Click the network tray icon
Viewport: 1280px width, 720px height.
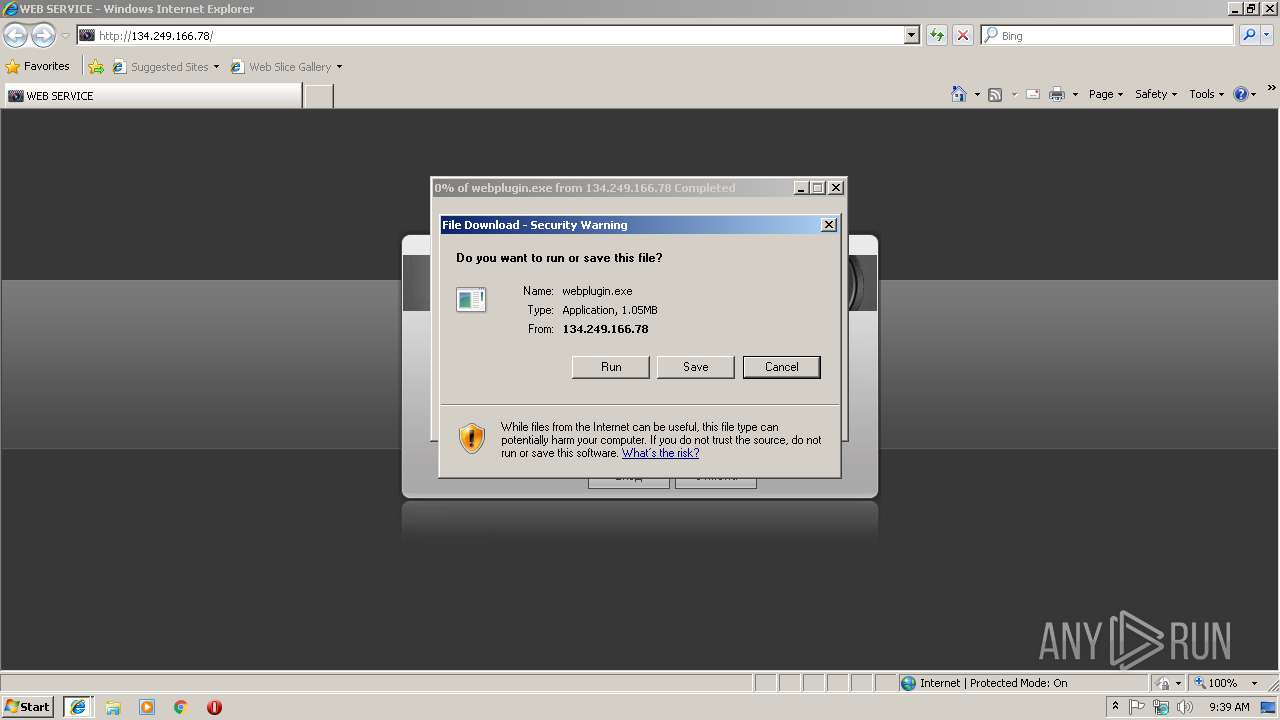pyautogui.click(x=1161, y=707)
